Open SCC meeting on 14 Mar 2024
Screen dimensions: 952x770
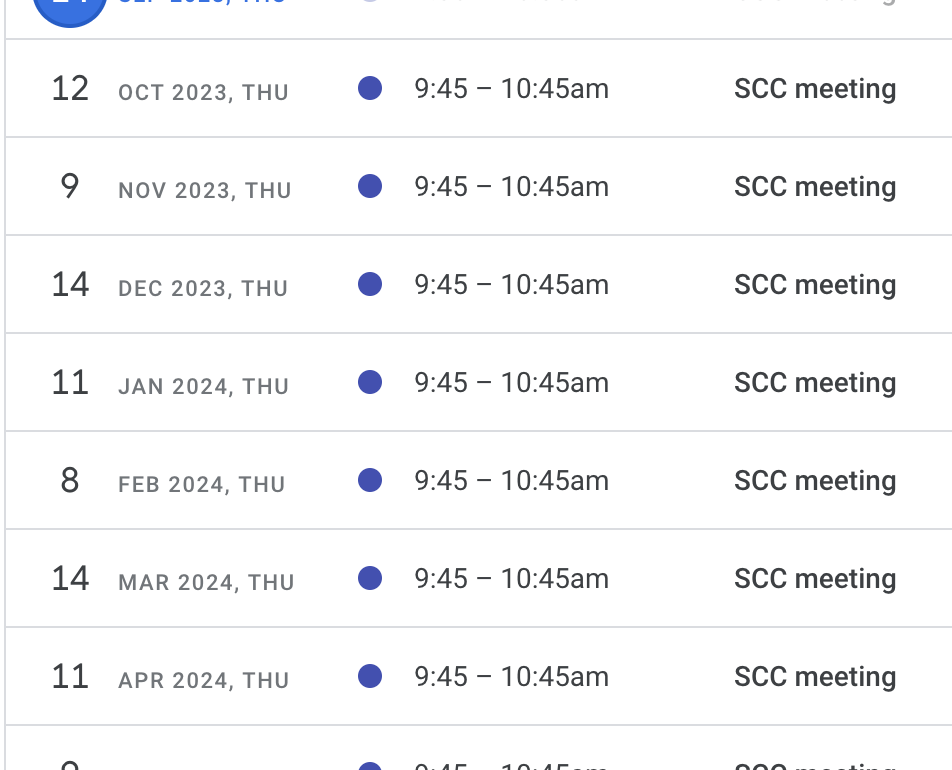click(x=815, y=579)
